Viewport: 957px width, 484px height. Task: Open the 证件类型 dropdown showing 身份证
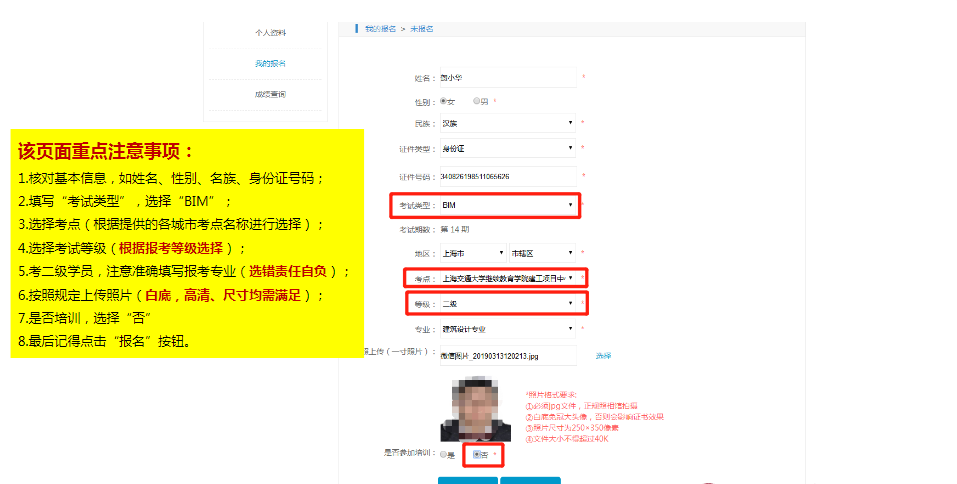coord(508,150)
